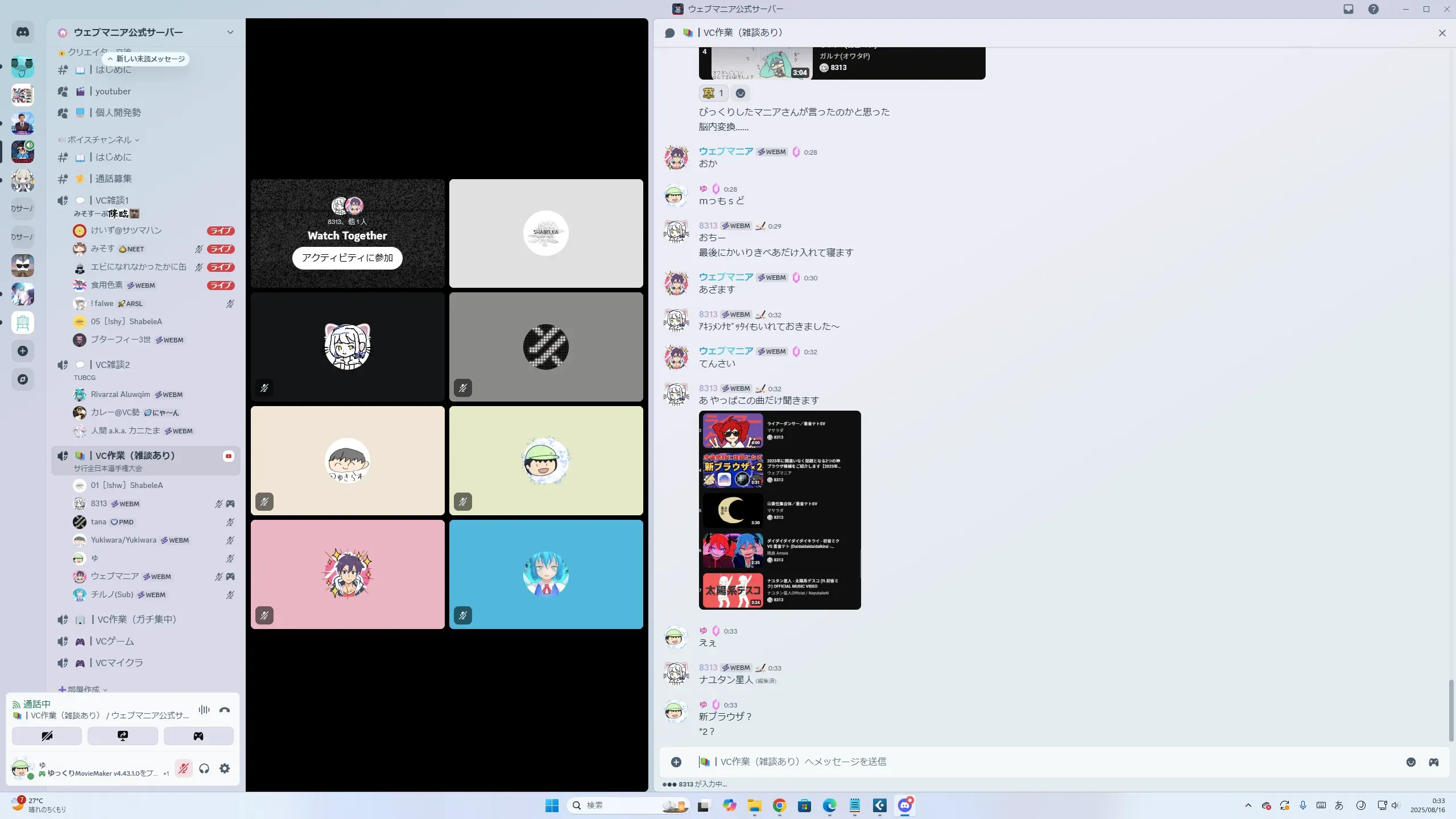The width and height of the screenshot is (1456, 819).
Task: Select the VCゲーム voice channel
Action: pos(114,642)
